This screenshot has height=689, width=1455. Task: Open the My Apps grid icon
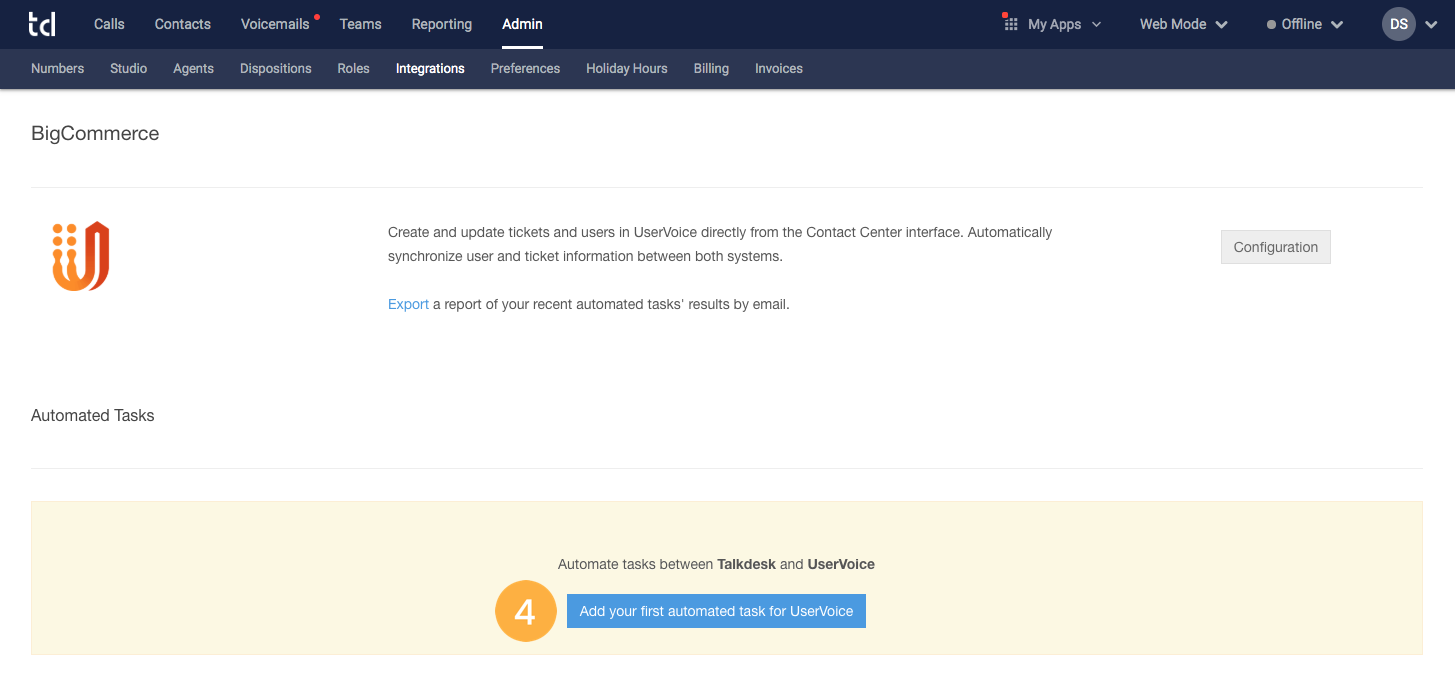tap(1010, 24)
